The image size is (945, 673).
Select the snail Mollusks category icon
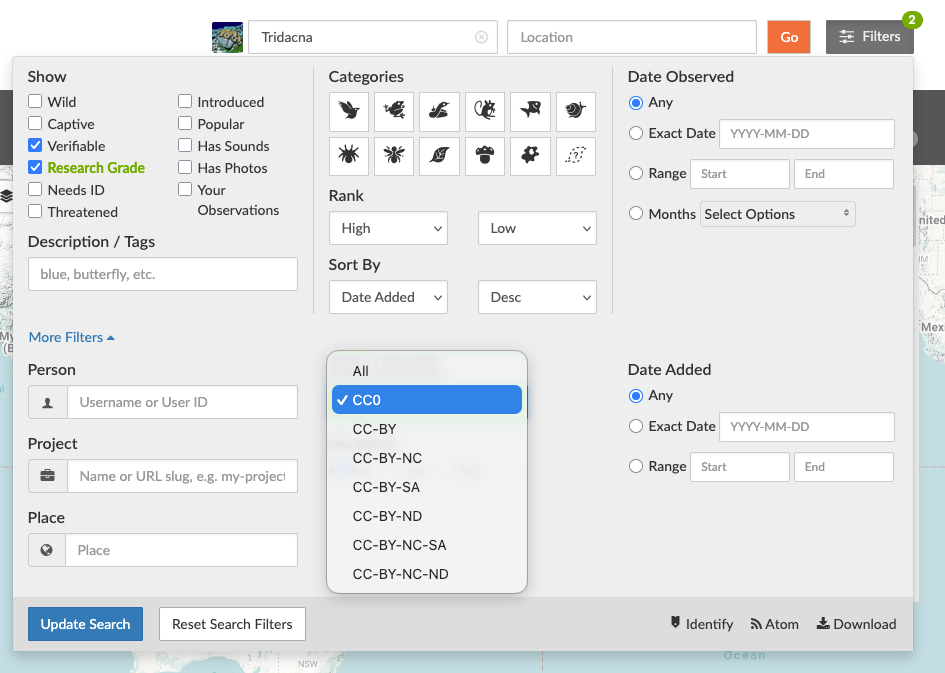tap(576, 111)
